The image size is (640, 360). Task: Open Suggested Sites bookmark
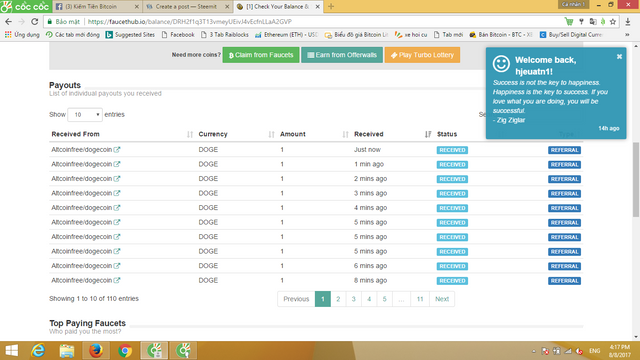(x=130, y=35)
